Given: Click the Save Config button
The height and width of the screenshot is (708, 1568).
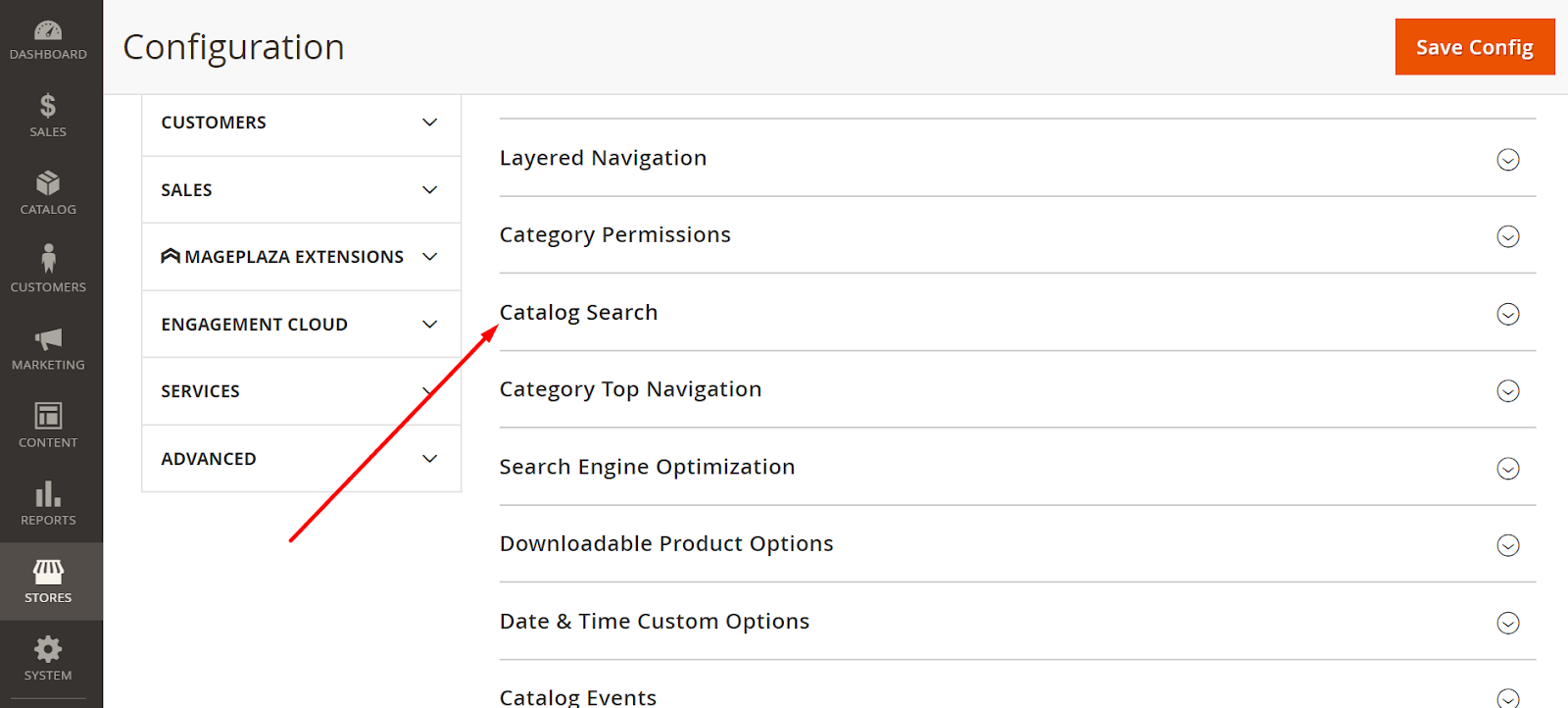Looking at the screenshot, I should 1474,46.
